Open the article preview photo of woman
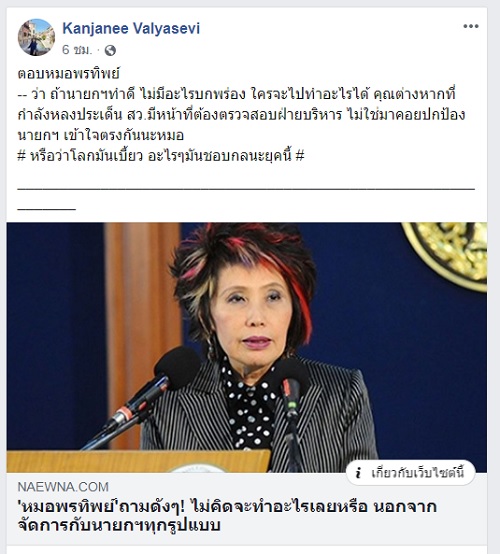 tap(247, 347)
